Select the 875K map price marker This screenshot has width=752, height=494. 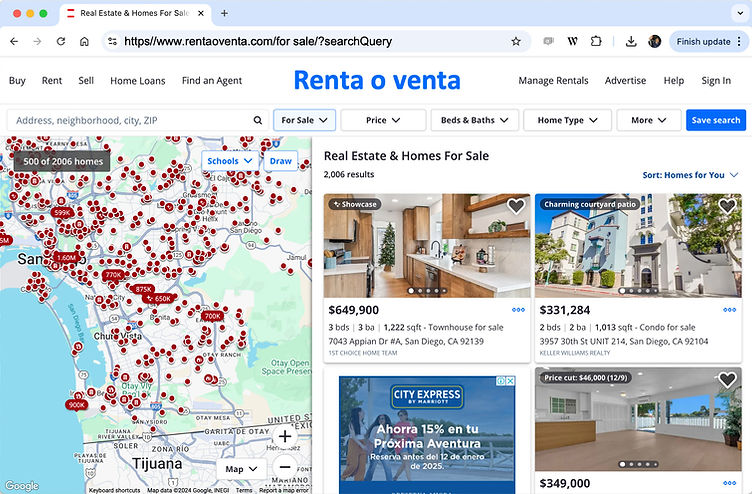pos(143,289)
